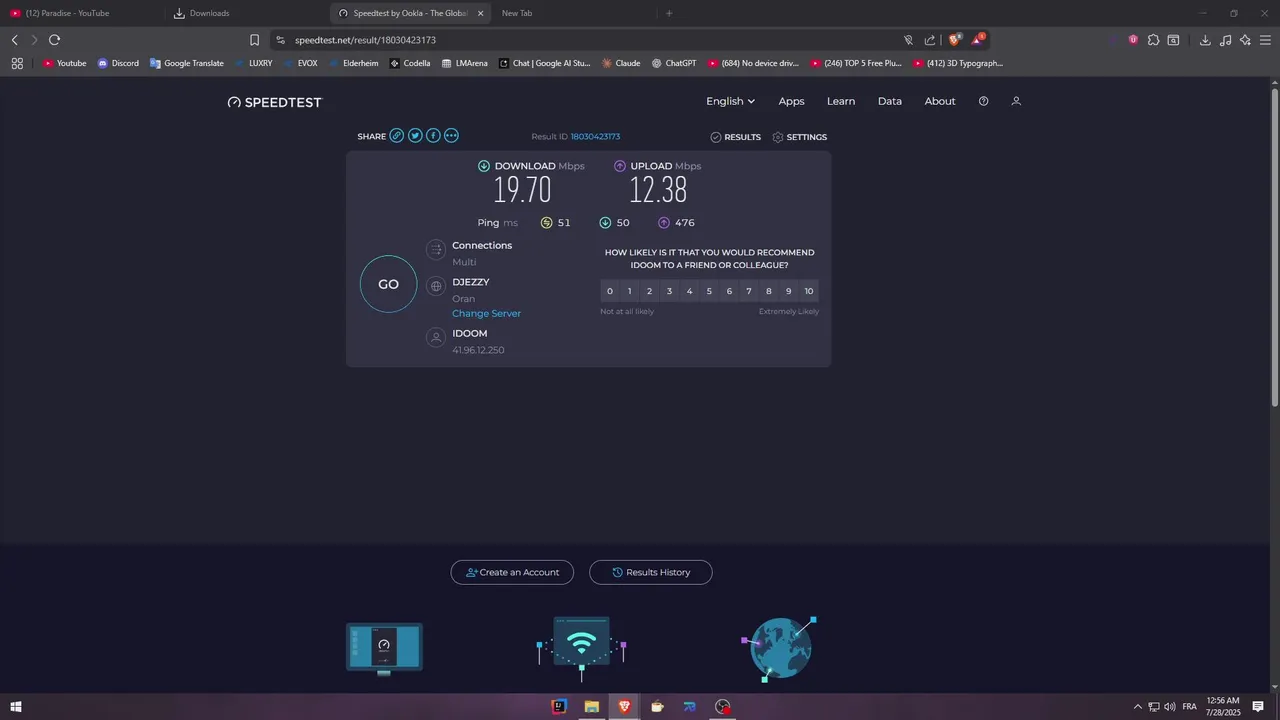Share result on Twitter
Image resolution: width=1280 pixels, height=720 pixels.
[x=415, y=136]
